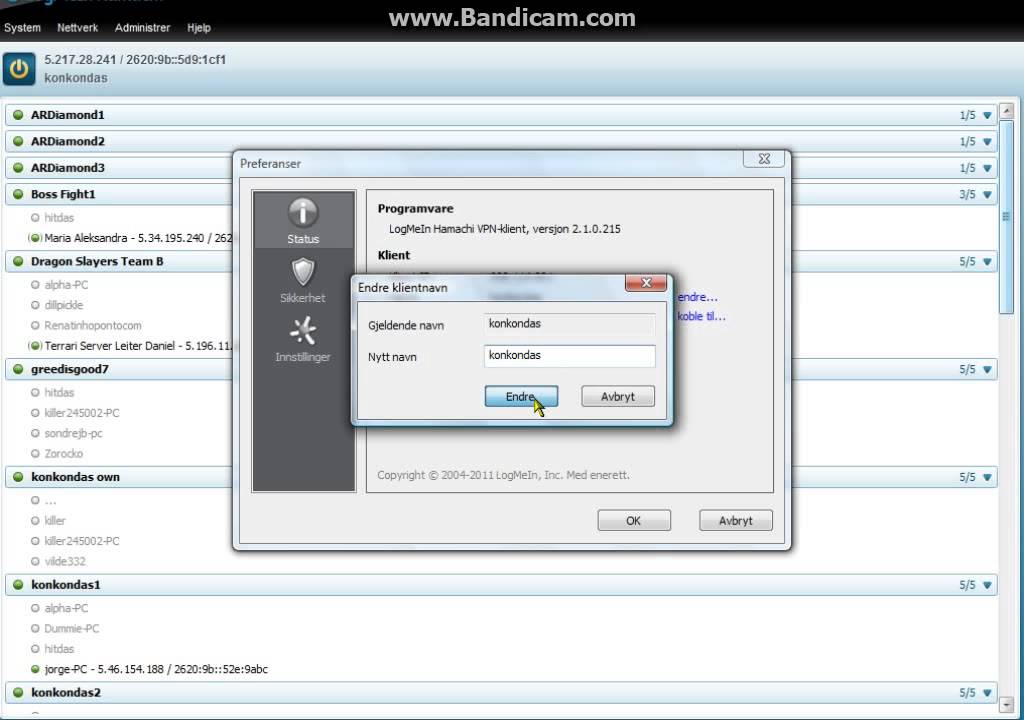Cancel the Endre klientnavn dialog with Avbryt
The height and width of the screenshot is (720, 1024).
618,396
